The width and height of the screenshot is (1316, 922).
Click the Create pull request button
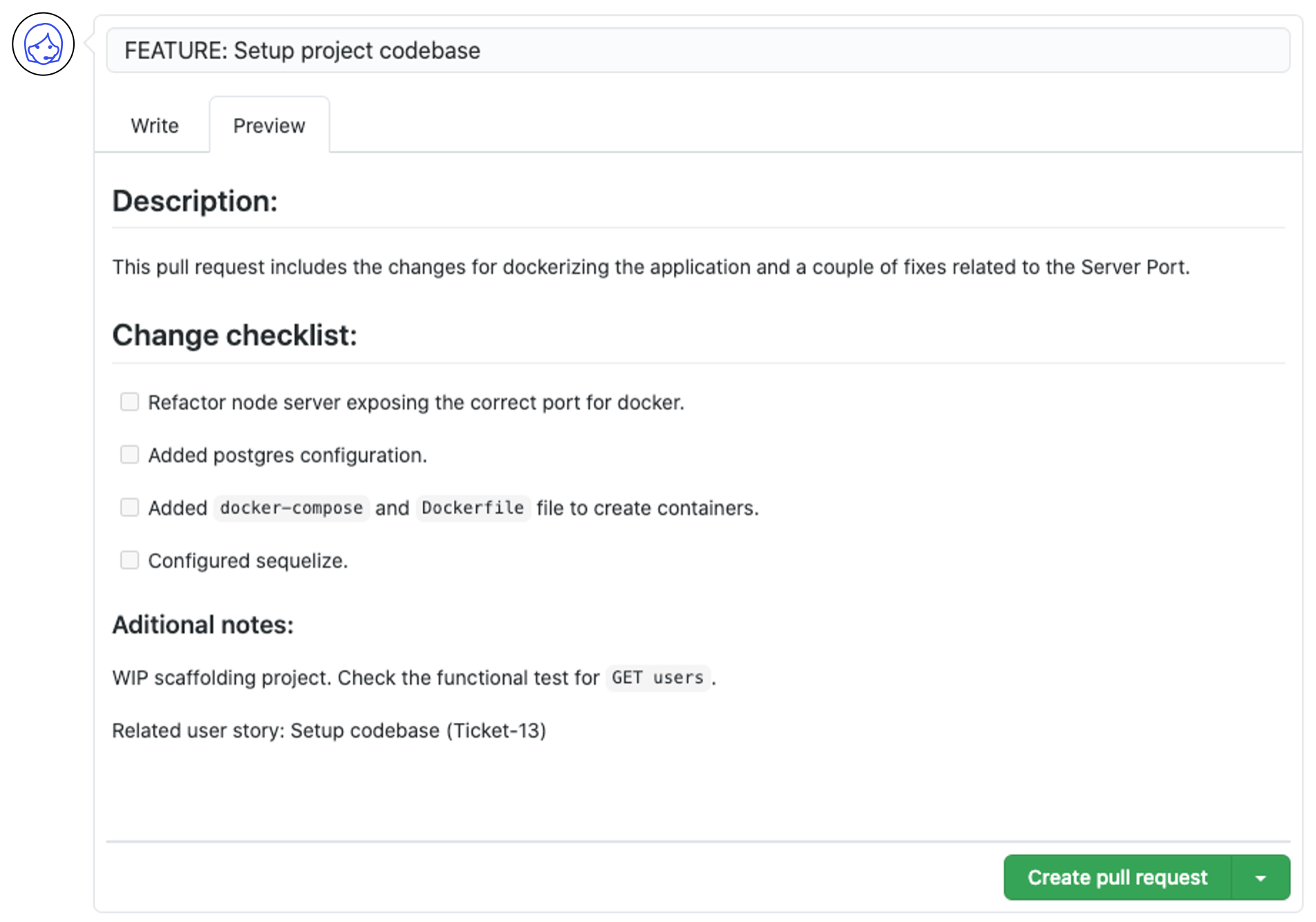[1118, 878]
